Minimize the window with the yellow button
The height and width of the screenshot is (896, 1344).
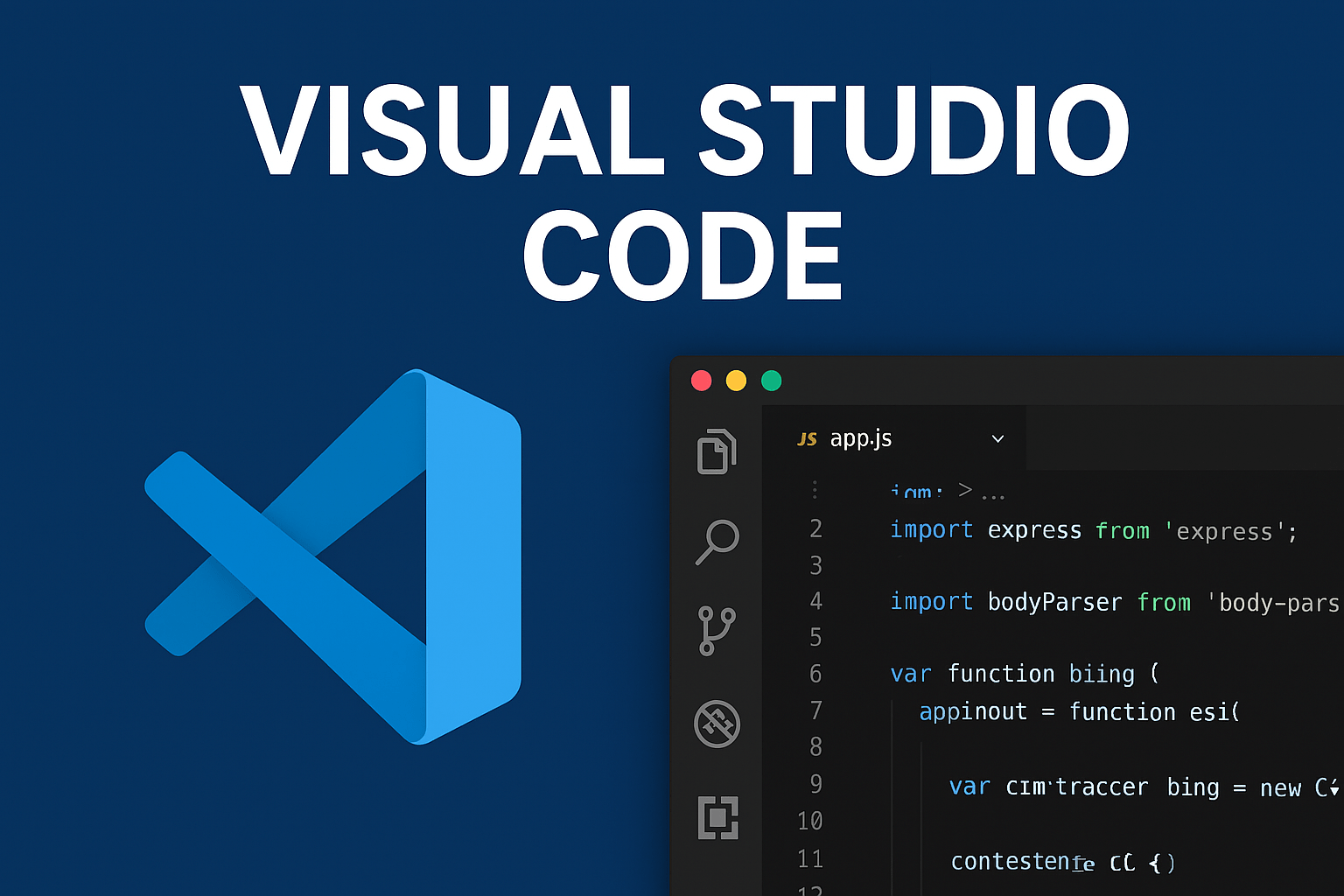(x=736, y=381)
